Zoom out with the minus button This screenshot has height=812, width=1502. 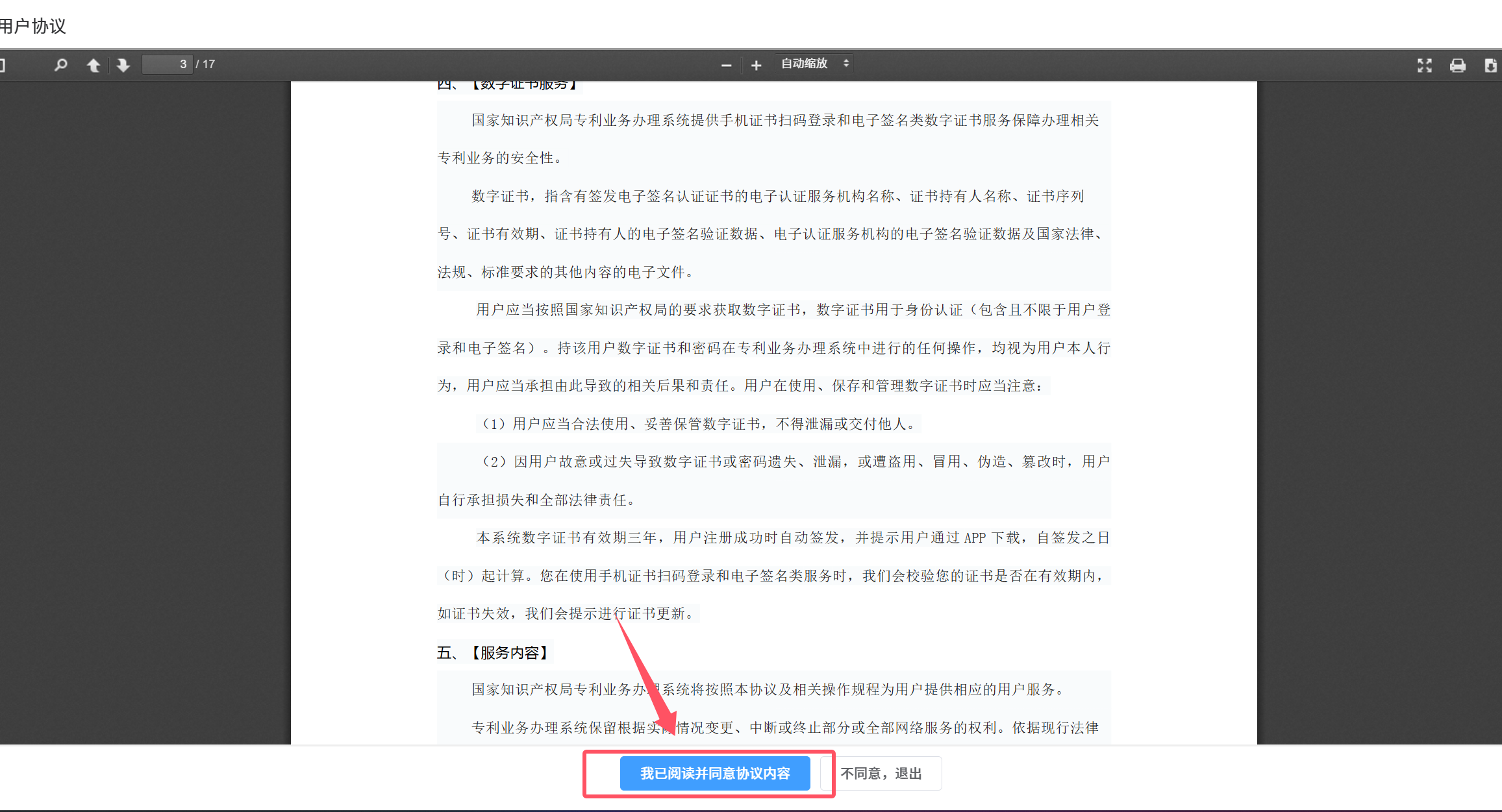click(x=726, y=65)
